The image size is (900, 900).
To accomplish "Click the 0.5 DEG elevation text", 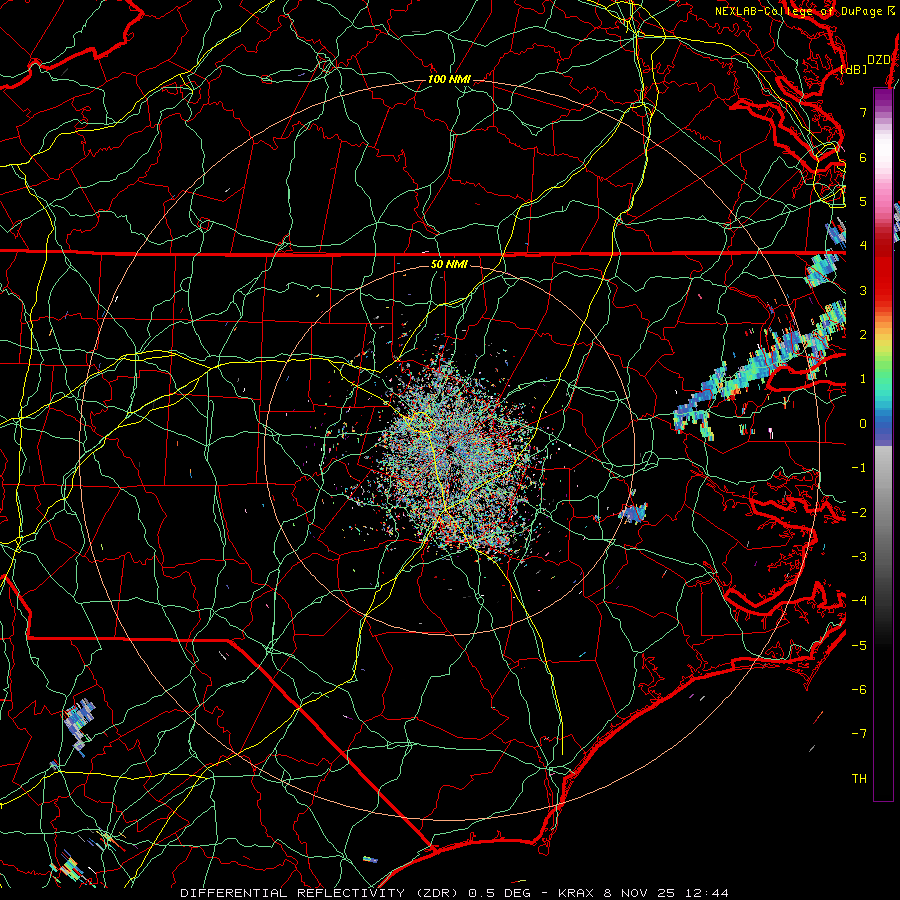I will coord(499,893).
